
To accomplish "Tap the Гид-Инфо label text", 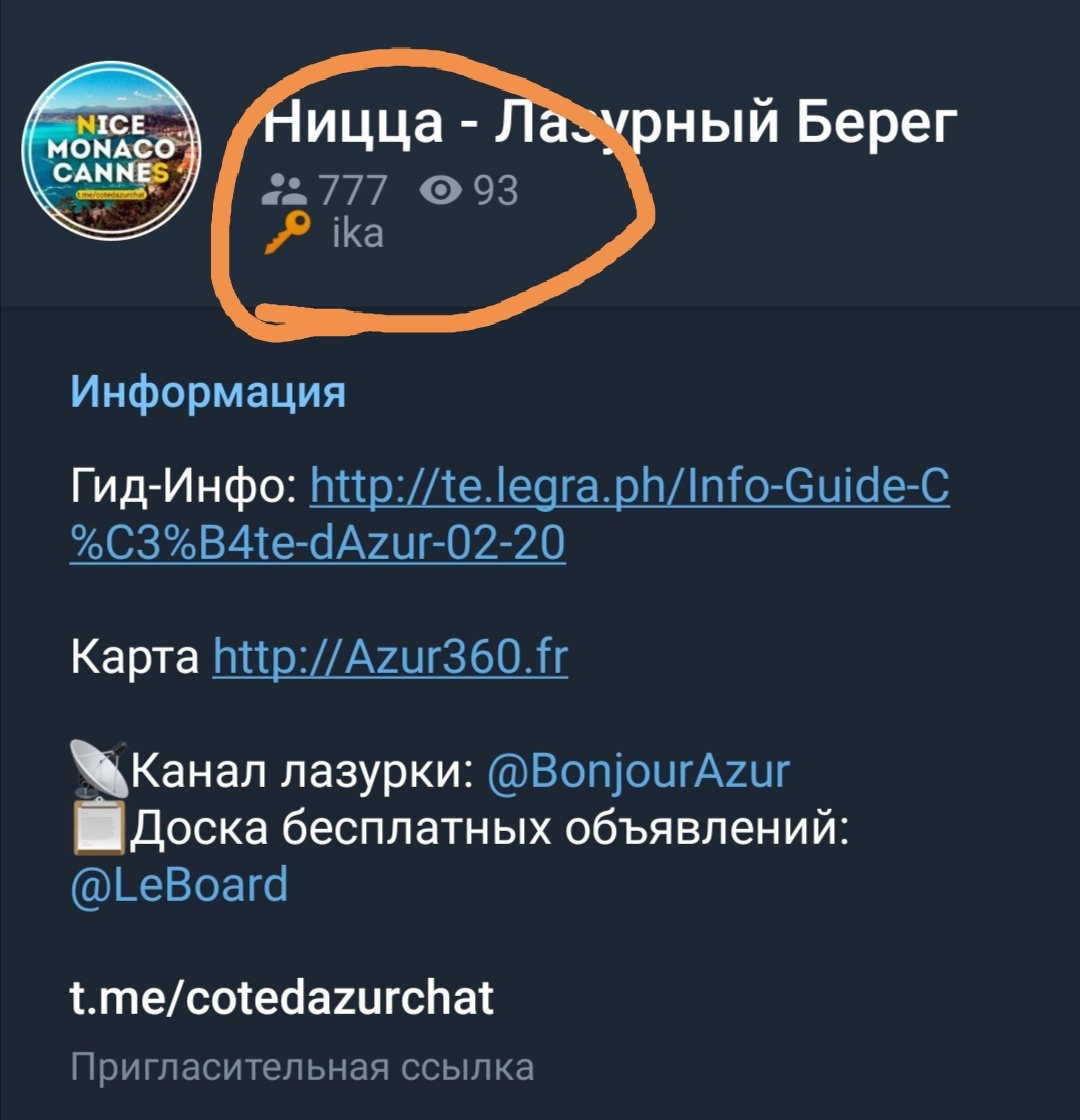I will [186, 487].
